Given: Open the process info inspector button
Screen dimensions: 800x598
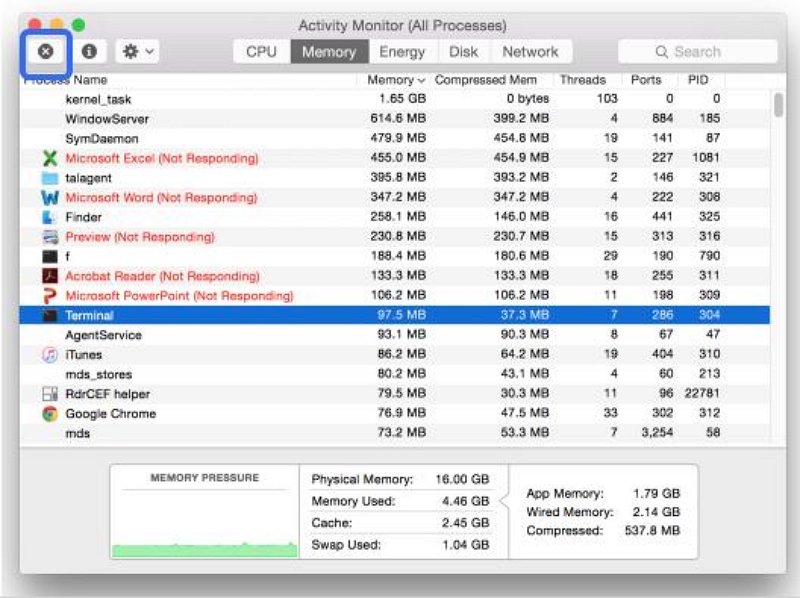Looking at the screenshot, I should [x=89, y=52].
